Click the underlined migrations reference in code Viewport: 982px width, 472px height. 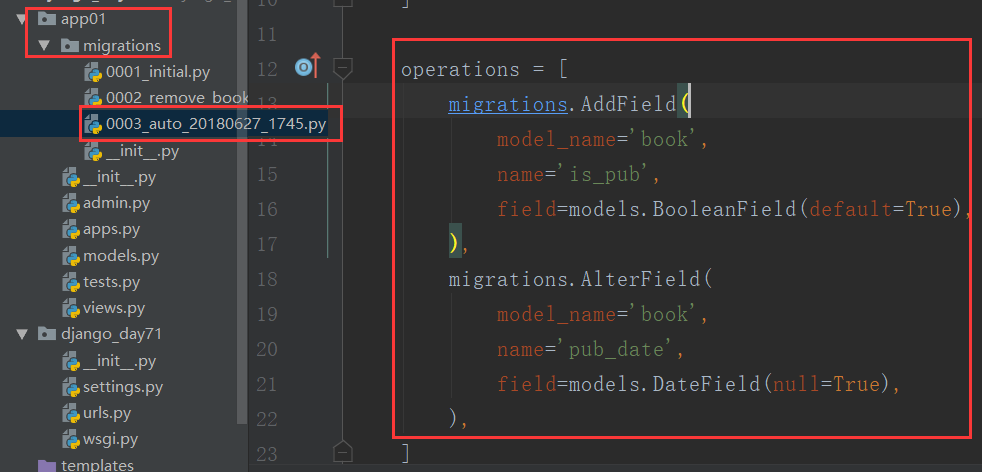tap(494, 104)
